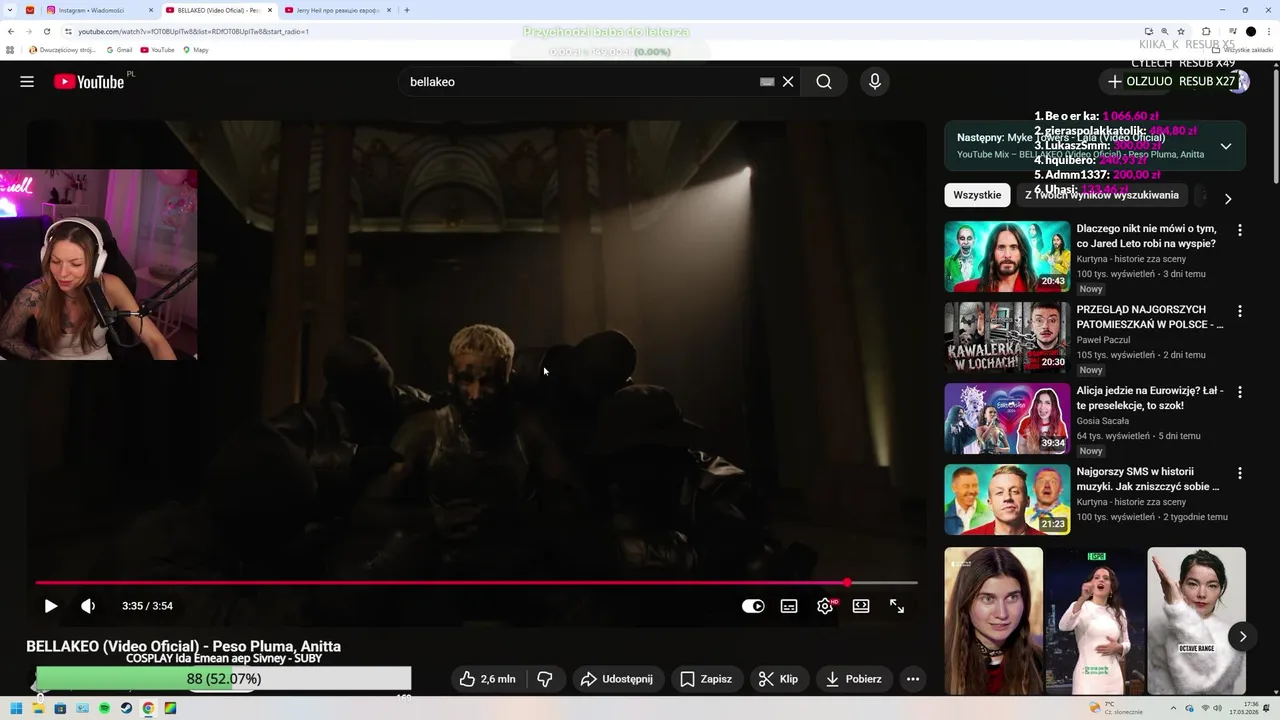Image resolution: width=1280 pixels, height=720 pixels.
Task: Open the Gosia Sacała channel name
Action: pyautogui.click(x=1103, y=421)
